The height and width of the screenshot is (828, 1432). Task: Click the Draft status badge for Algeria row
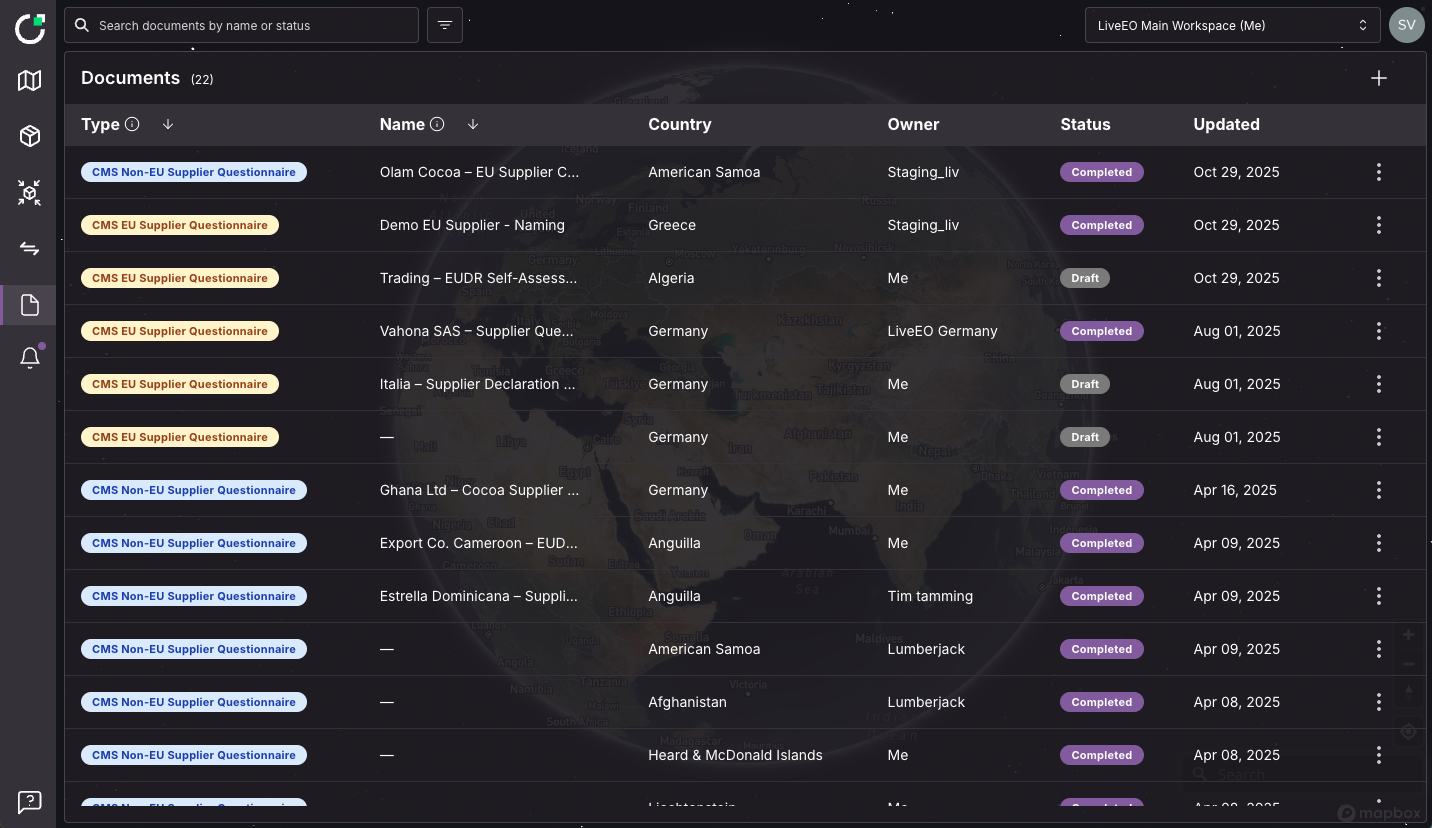[1084, 278]
